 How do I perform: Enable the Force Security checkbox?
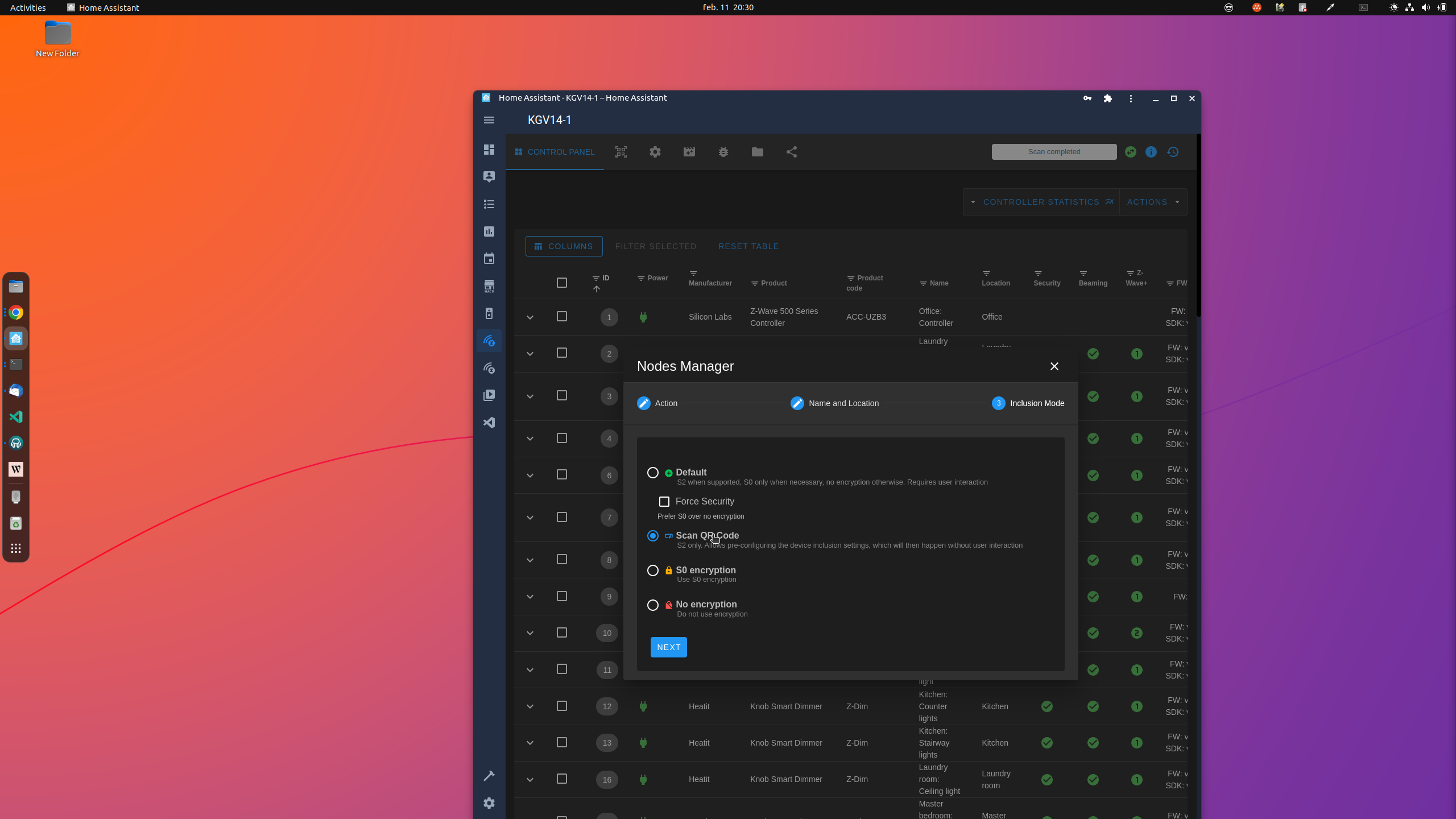point(663,501)
